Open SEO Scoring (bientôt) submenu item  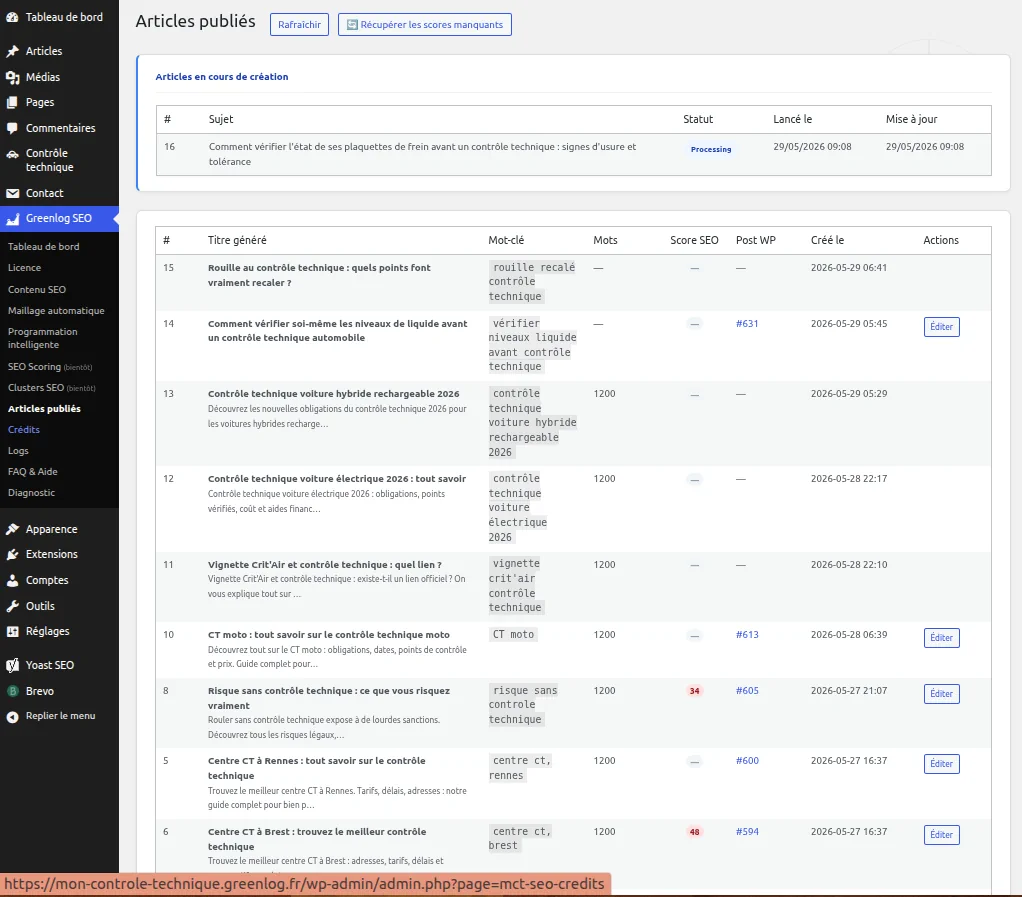click(50, 367)
